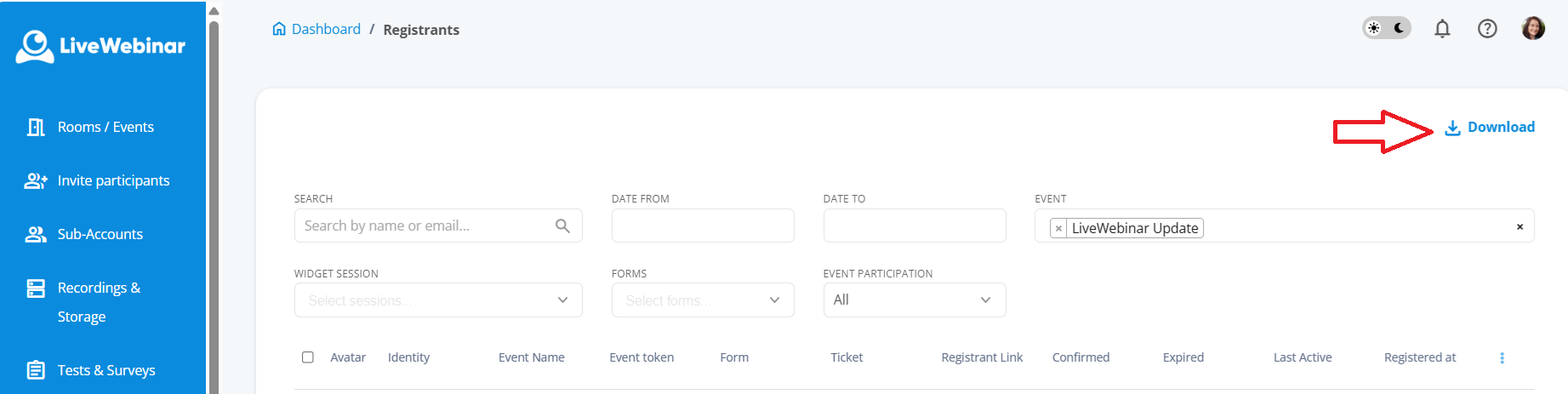Click the Dashboard home icon
Viewport: 1568px width, 394px height.
(279, 29)
